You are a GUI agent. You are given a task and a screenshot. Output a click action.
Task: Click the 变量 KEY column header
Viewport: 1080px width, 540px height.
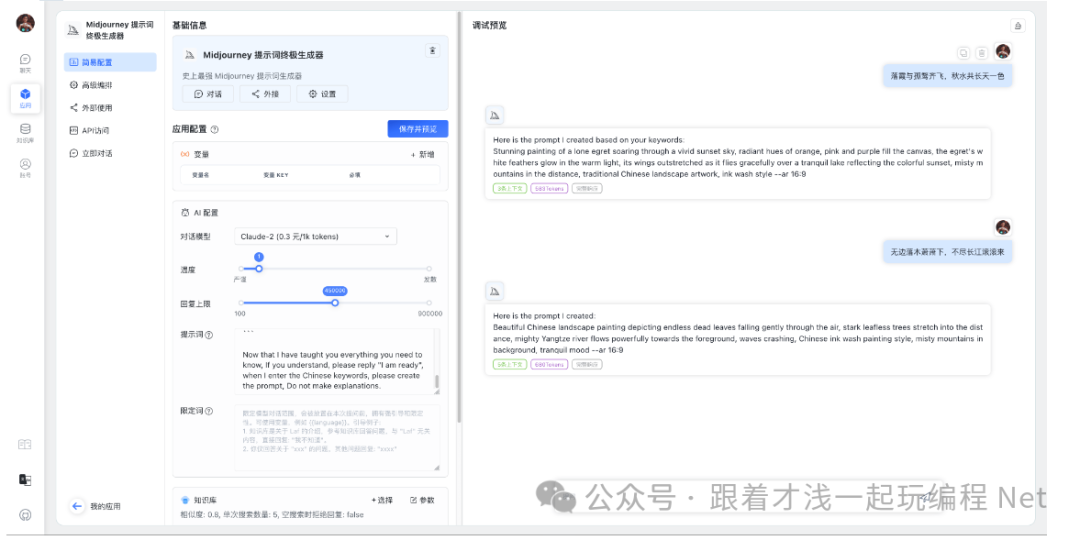pos(276,175)
